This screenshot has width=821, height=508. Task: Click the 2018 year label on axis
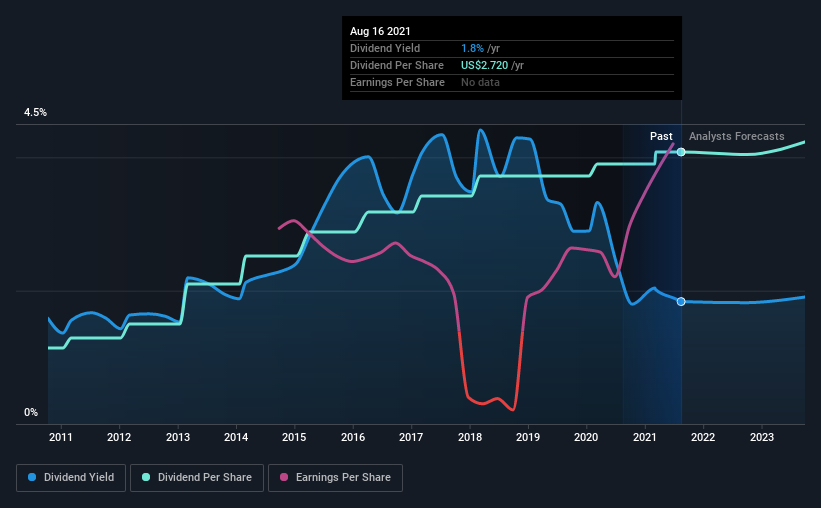pos(470,437)
